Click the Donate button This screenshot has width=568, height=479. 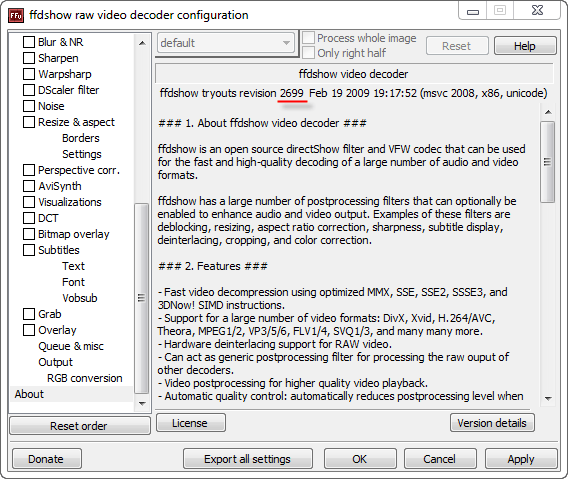(x=47, y=459)
